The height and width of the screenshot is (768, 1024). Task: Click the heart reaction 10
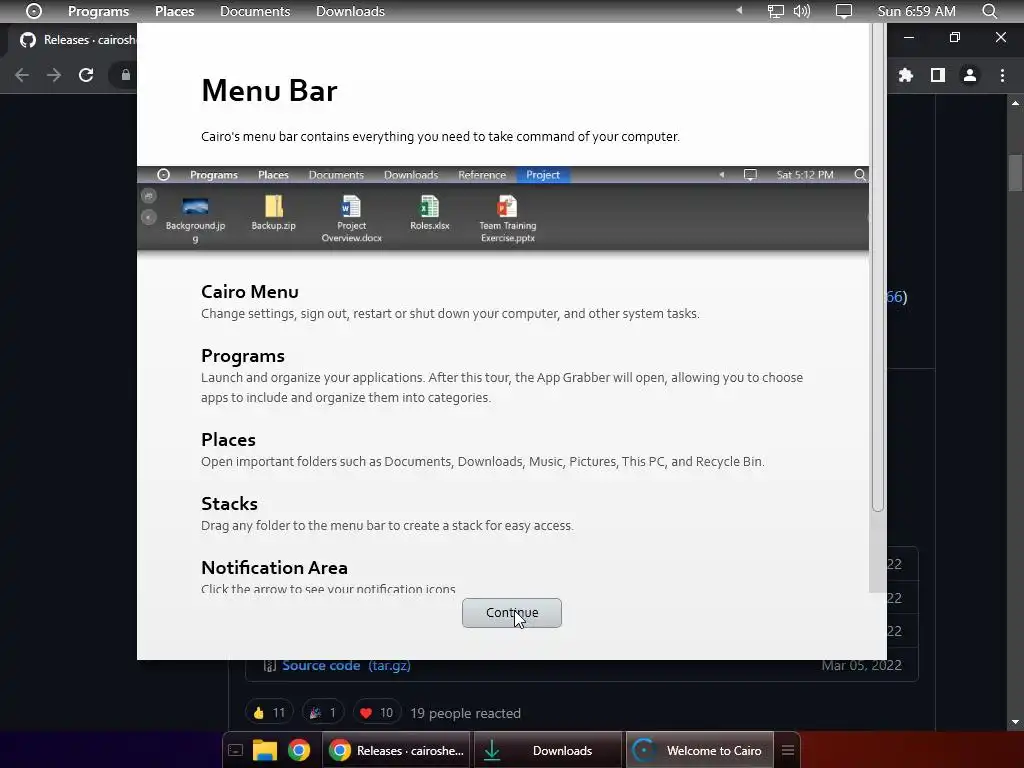tap(377, 712)
